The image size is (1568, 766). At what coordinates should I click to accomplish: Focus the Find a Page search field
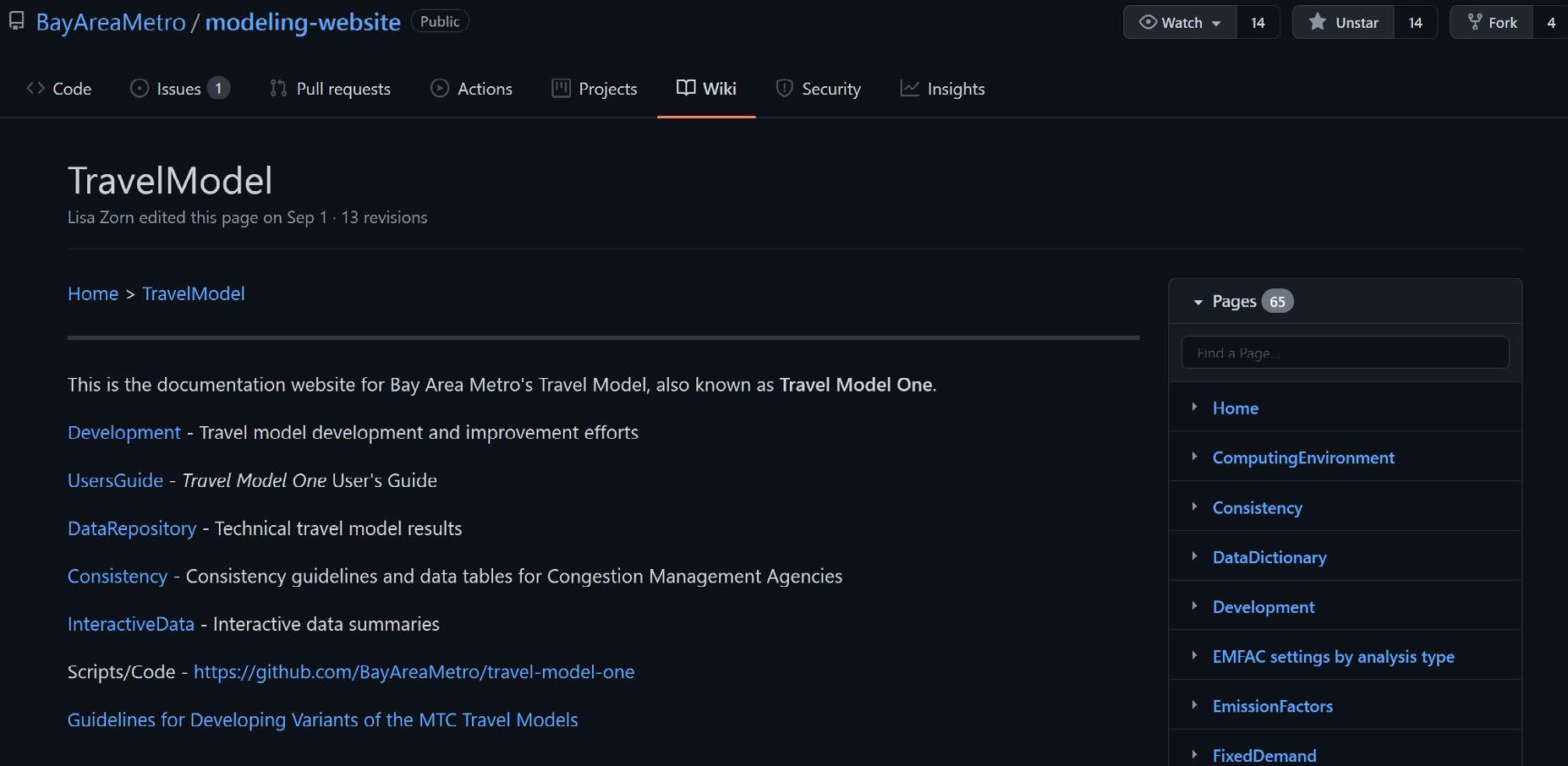pos(1345,353)
